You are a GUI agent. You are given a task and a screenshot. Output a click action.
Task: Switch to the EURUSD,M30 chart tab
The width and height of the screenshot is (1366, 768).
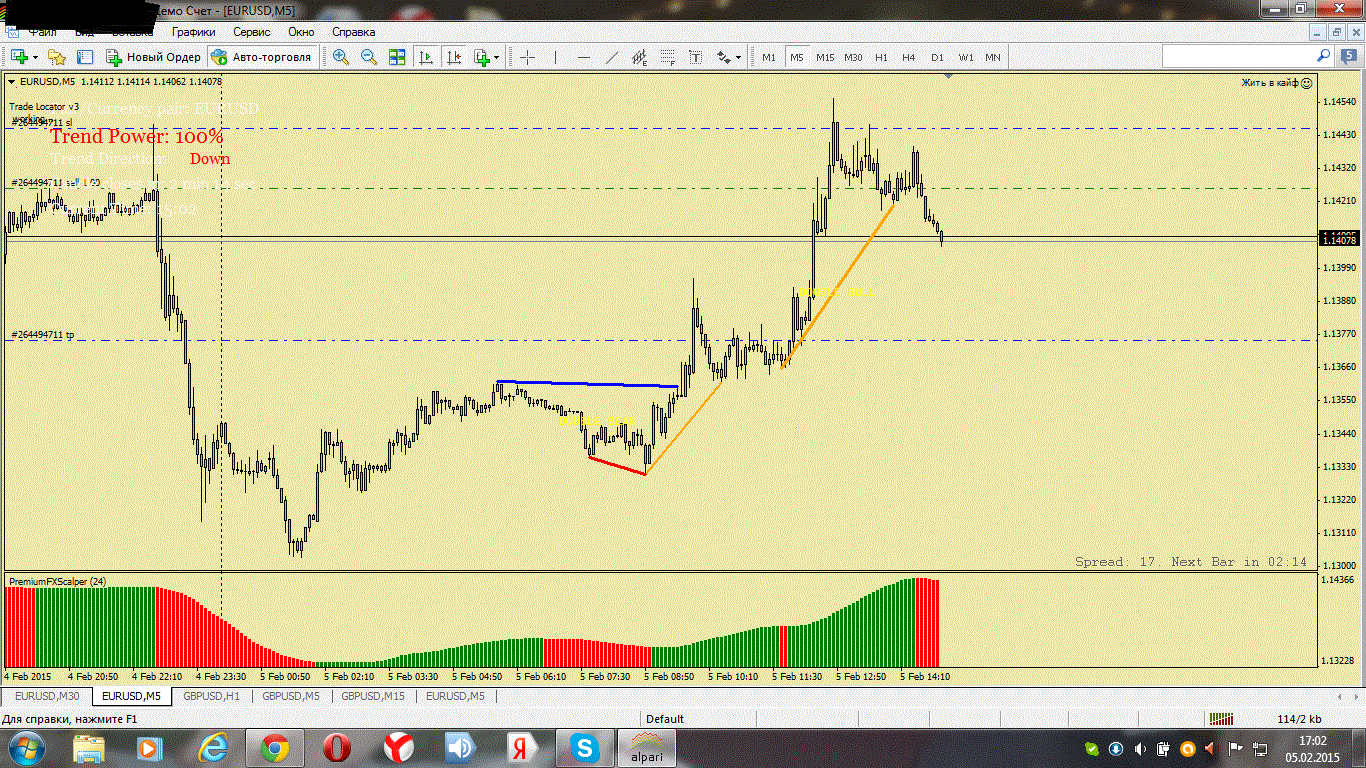pos(48,696)
